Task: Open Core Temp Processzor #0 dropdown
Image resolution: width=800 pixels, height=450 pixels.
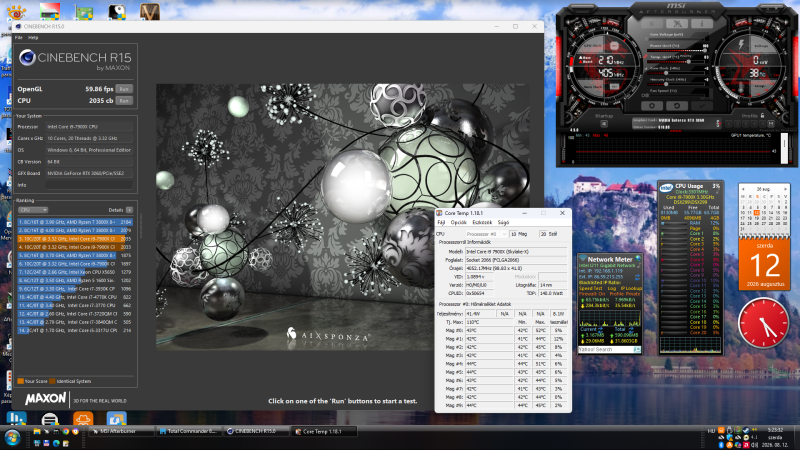Action: 486,234
